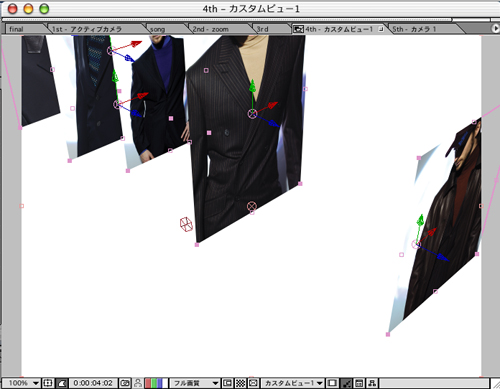Click the dark highlighted icon in bottom bar
Screen dimensions: 500x389
(346, 383)
